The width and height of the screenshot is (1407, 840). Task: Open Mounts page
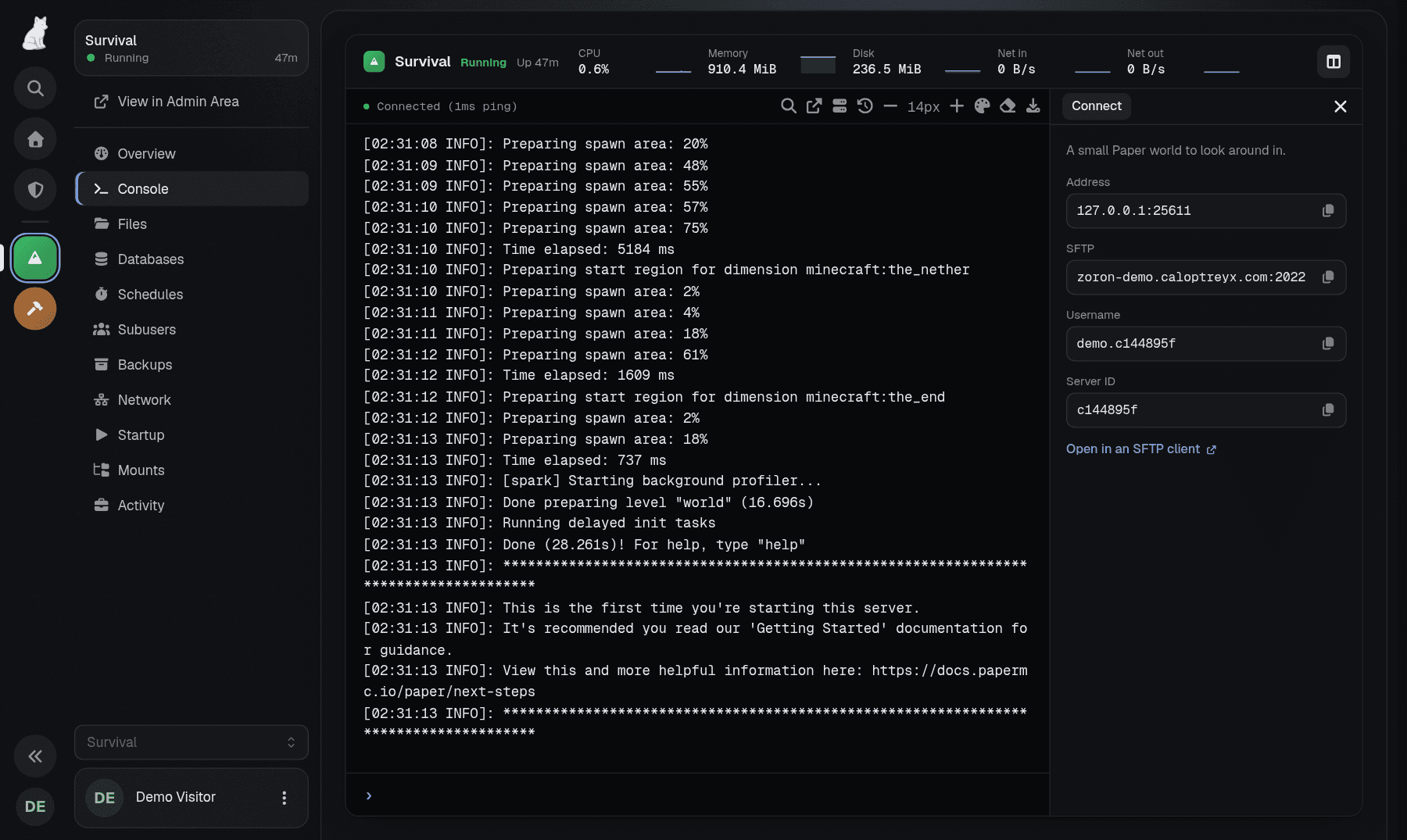click(192, 470)
